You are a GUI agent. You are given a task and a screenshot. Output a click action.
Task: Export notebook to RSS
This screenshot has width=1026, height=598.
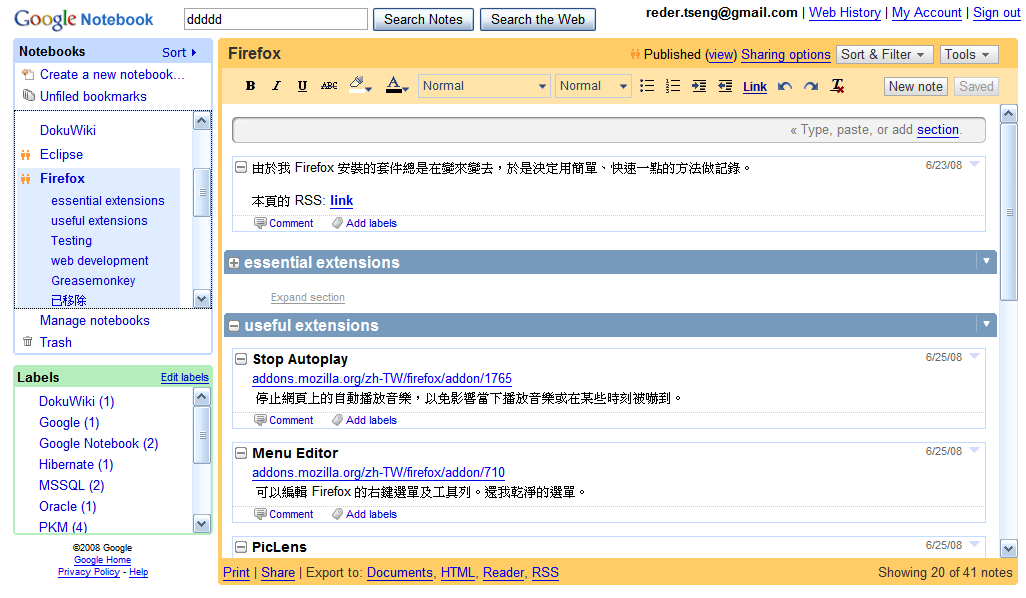coord(545,573)
